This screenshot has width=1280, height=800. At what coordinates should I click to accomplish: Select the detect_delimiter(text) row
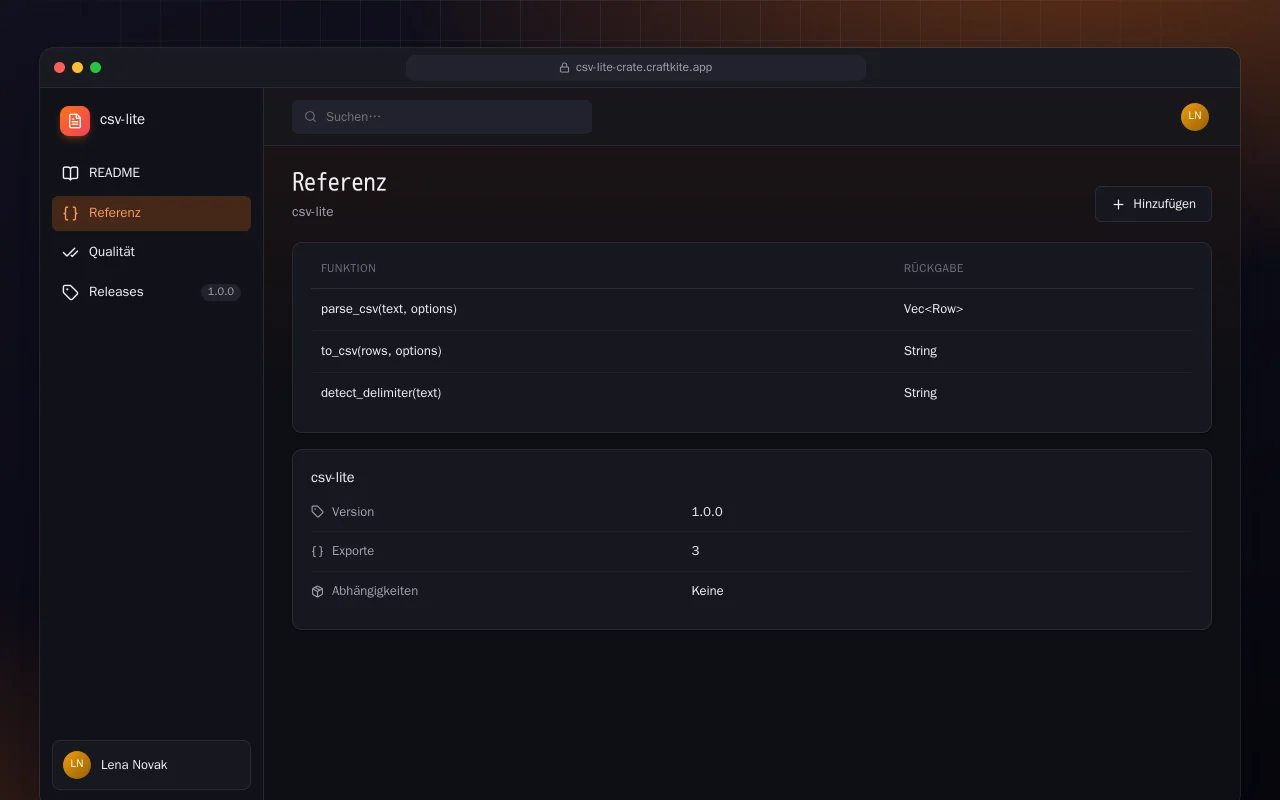point(752,393)
